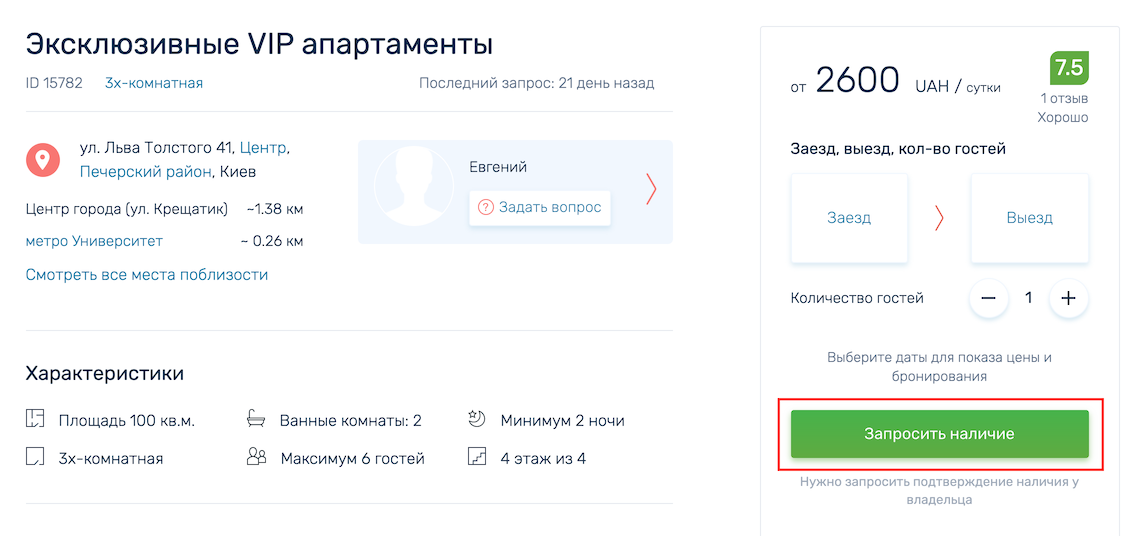The height and width of the screenshot is (536, 1137).
Task: Click the Последний запрос: 21 день назад text
Action: [x=537, y=83]
